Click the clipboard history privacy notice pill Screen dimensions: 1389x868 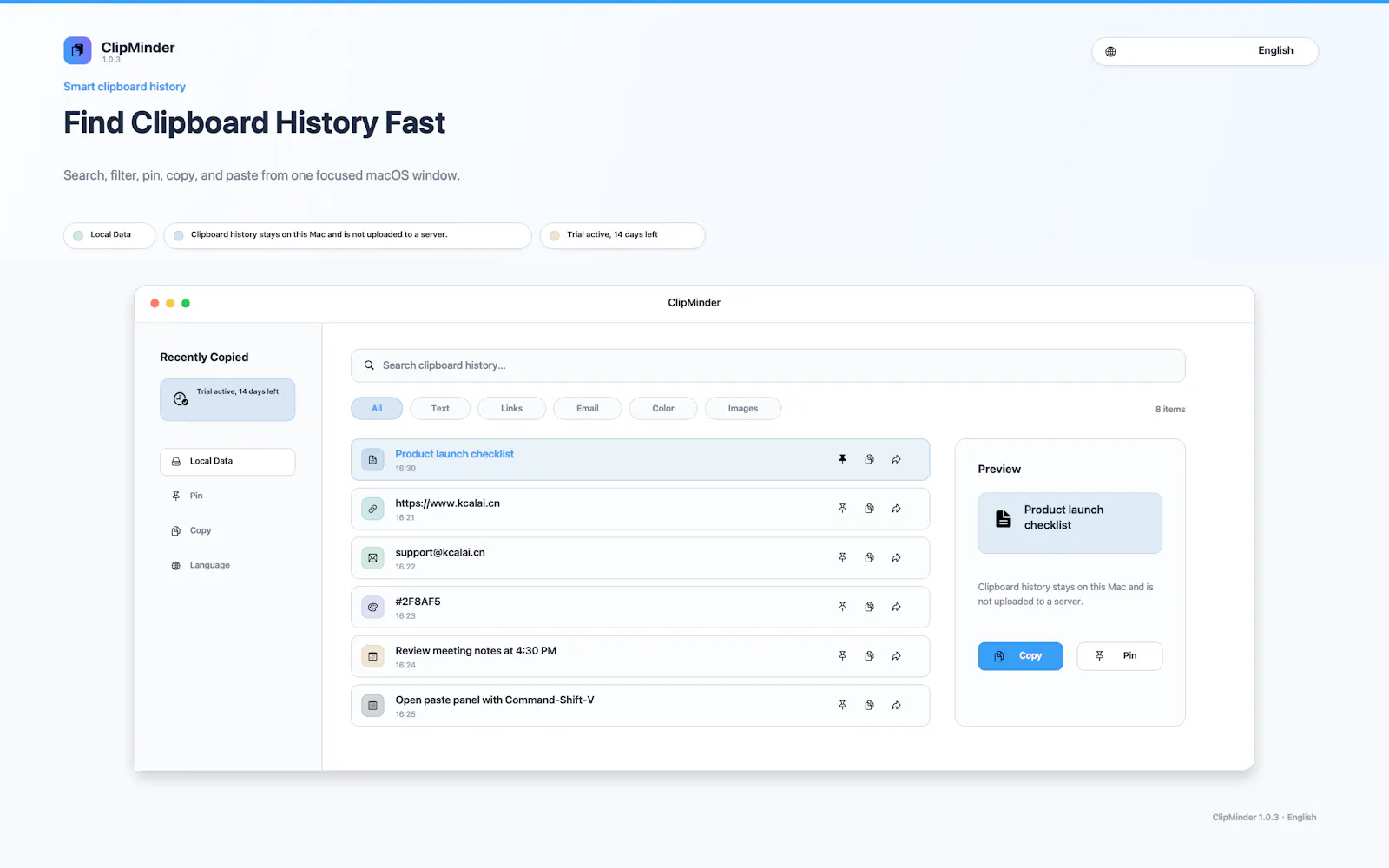click(x=347, y=235)
